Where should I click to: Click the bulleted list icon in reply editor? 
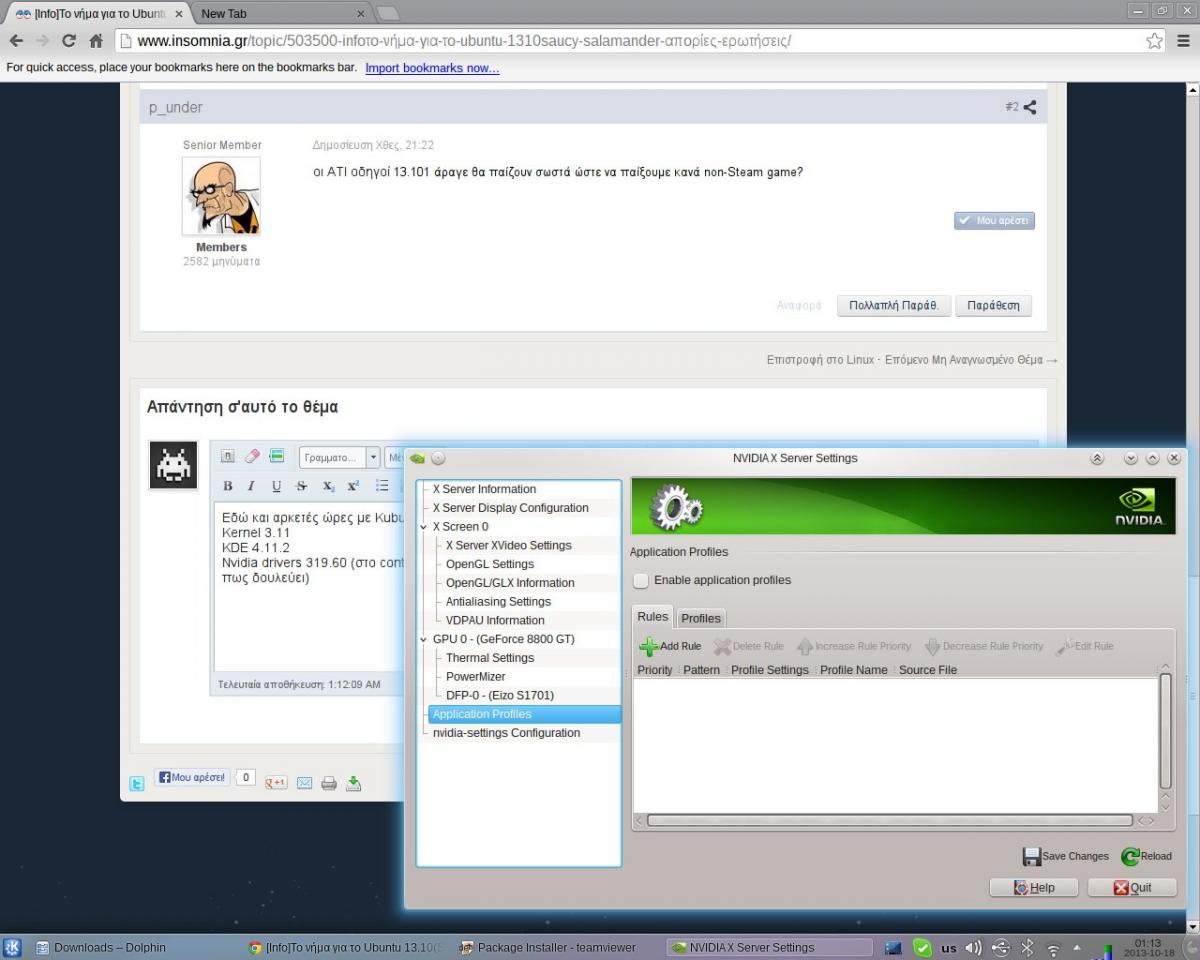click(x=381, y=486)
